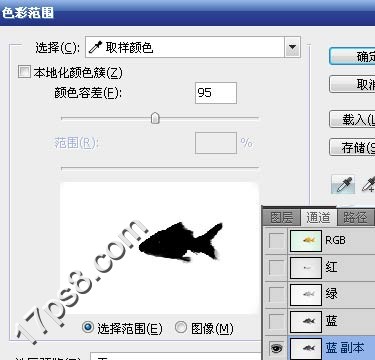
Task: Toggle visibility of the 红 channel
Action: 276,267
